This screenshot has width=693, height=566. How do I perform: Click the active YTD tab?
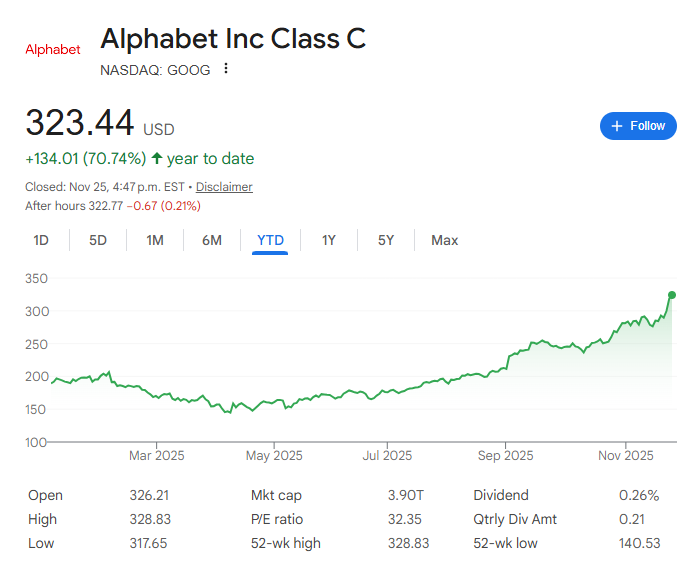pyautogui.click(x=270, y=240)
